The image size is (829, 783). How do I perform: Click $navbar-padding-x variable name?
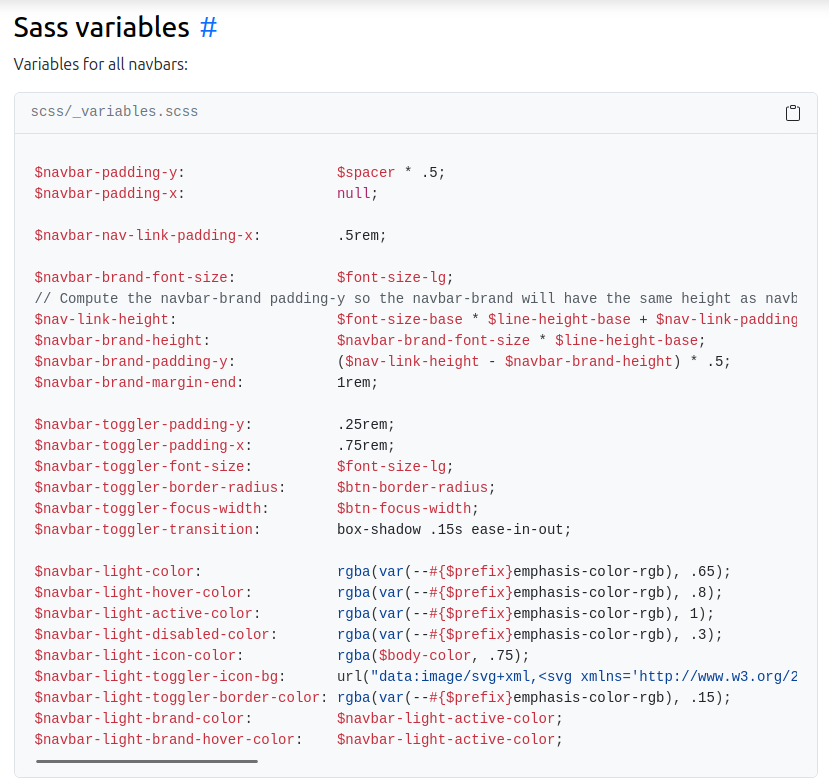tap(106, 194)
